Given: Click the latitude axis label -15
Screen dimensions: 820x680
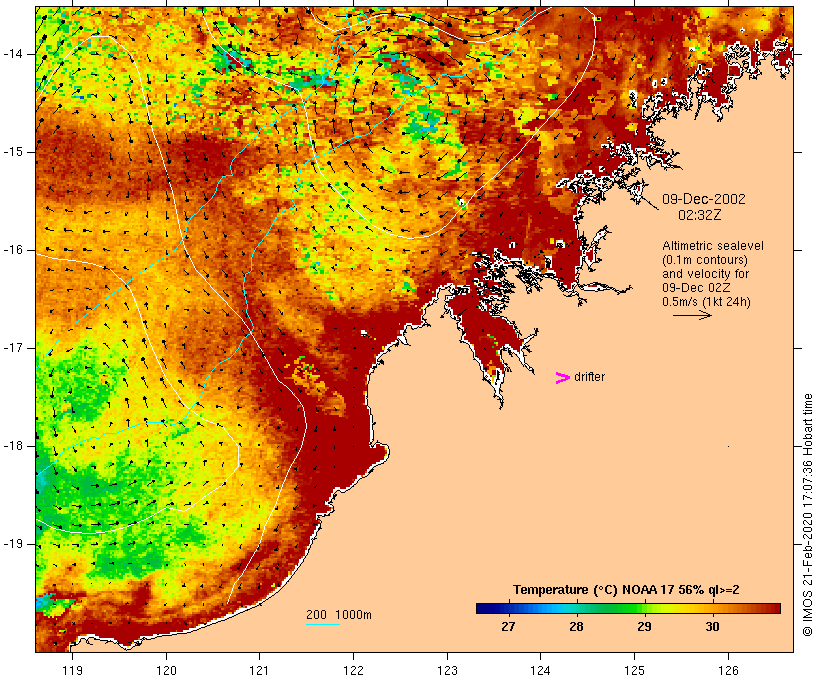Looking at the screenshot, I should pyautogui.click(x=13, y=152).
